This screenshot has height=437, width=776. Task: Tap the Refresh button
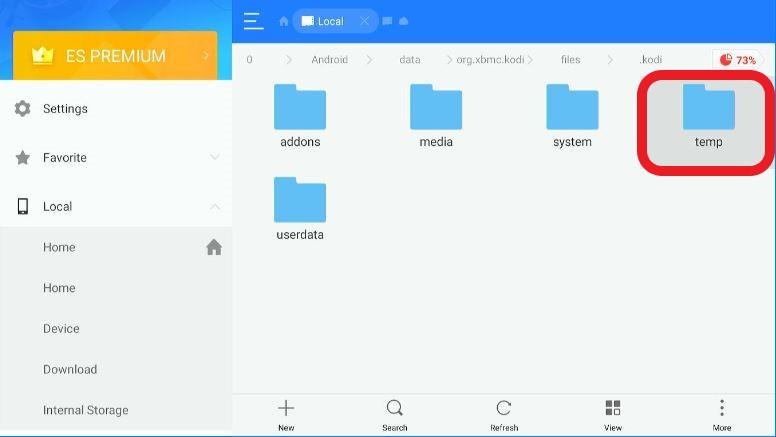coord(504,415)
